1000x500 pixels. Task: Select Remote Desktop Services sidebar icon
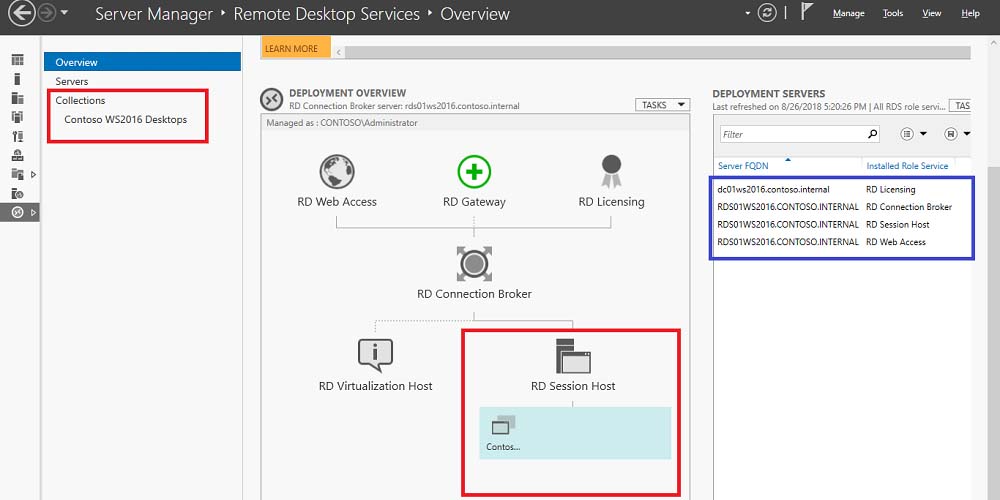click(17, 212)
